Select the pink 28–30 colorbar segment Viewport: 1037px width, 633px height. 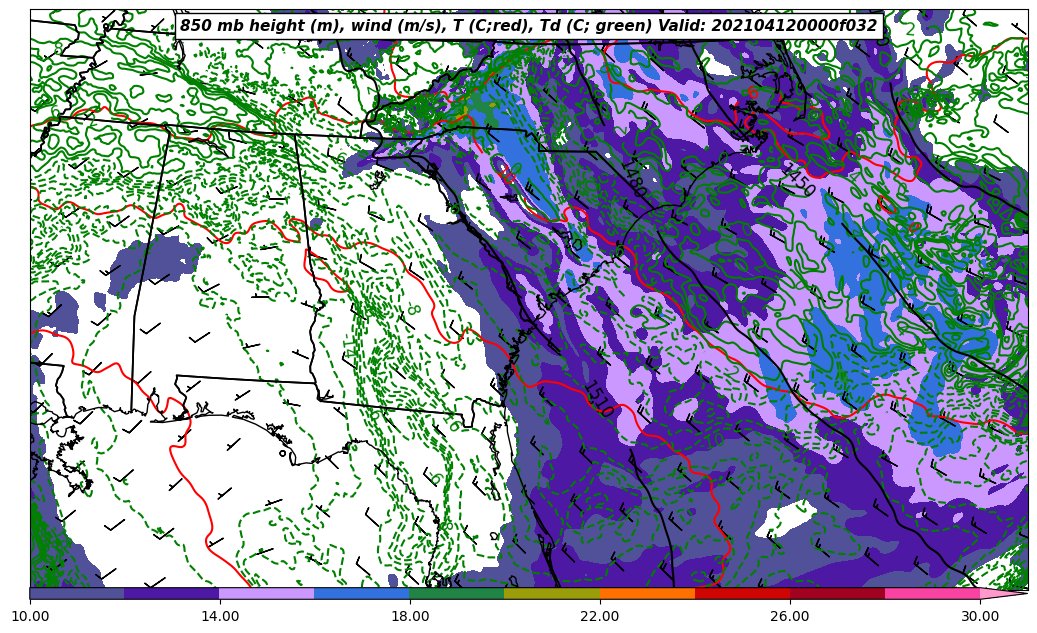[932, 593]
